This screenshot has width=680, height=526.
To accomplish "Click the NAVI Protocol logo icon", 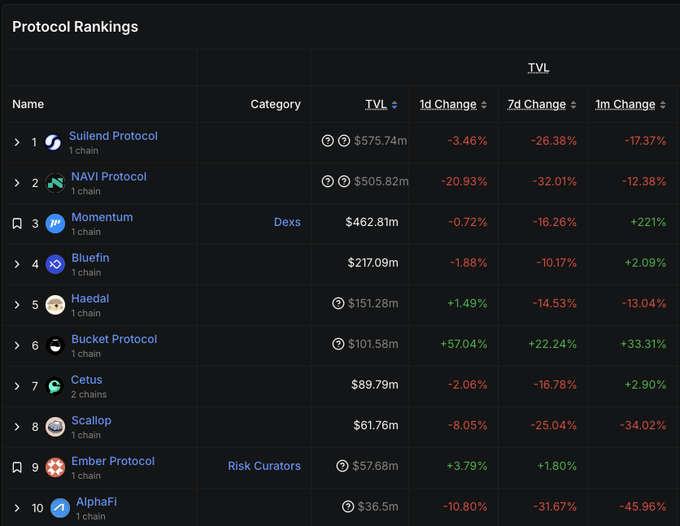I will coord(55,183).
